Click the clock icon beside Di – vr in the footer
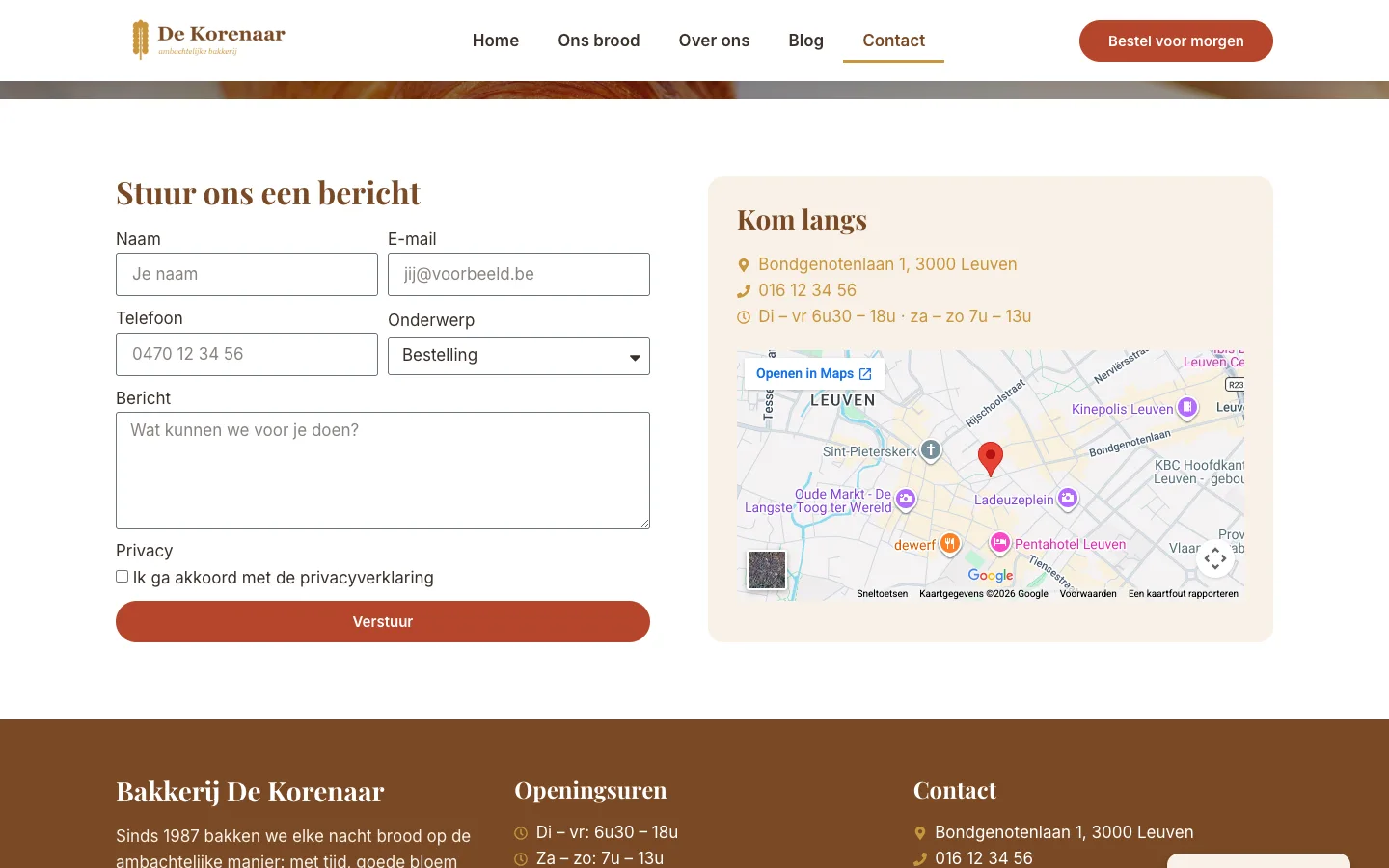The height and width of the screenshot is (868, 1389). (x=521, y=833)
